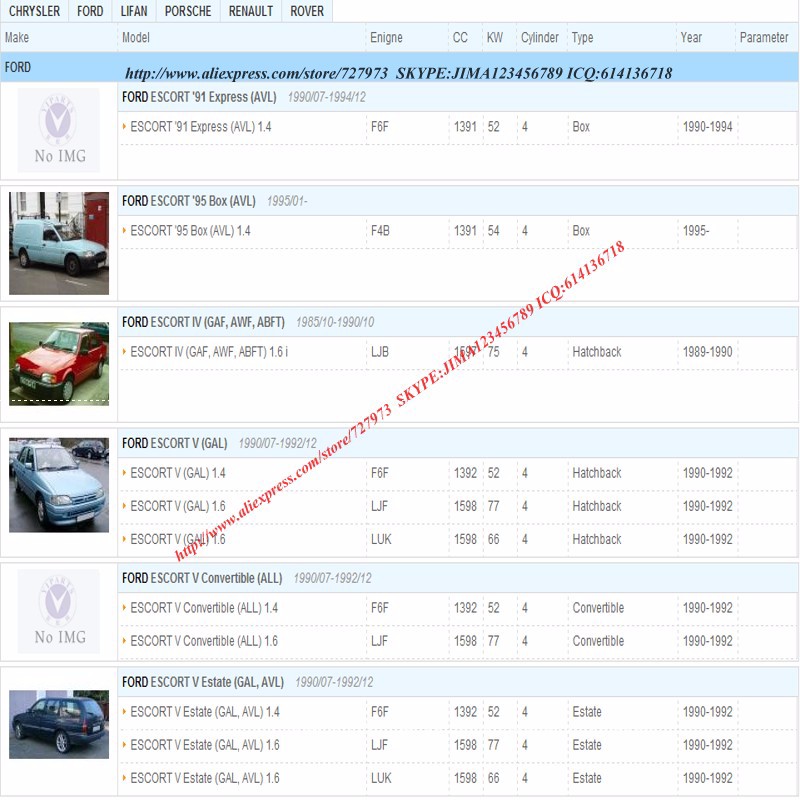This screenshot has height=800, width=800.
Task: Click the ESCORT '95 Box van thumbnail
Action: tap(59, 243)
